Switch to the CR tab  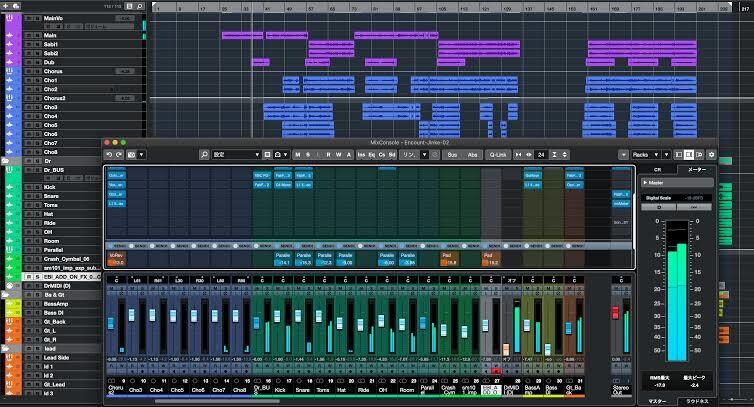point(657,169)
